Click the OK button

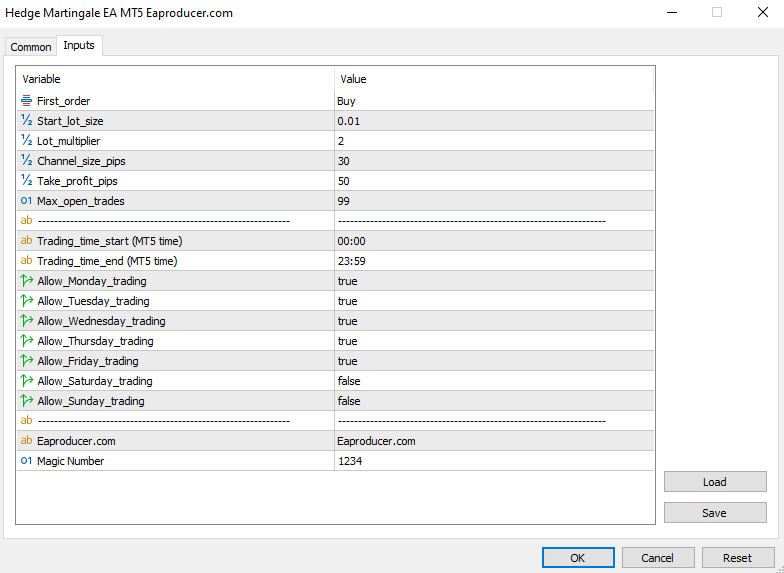click(578, 558)
